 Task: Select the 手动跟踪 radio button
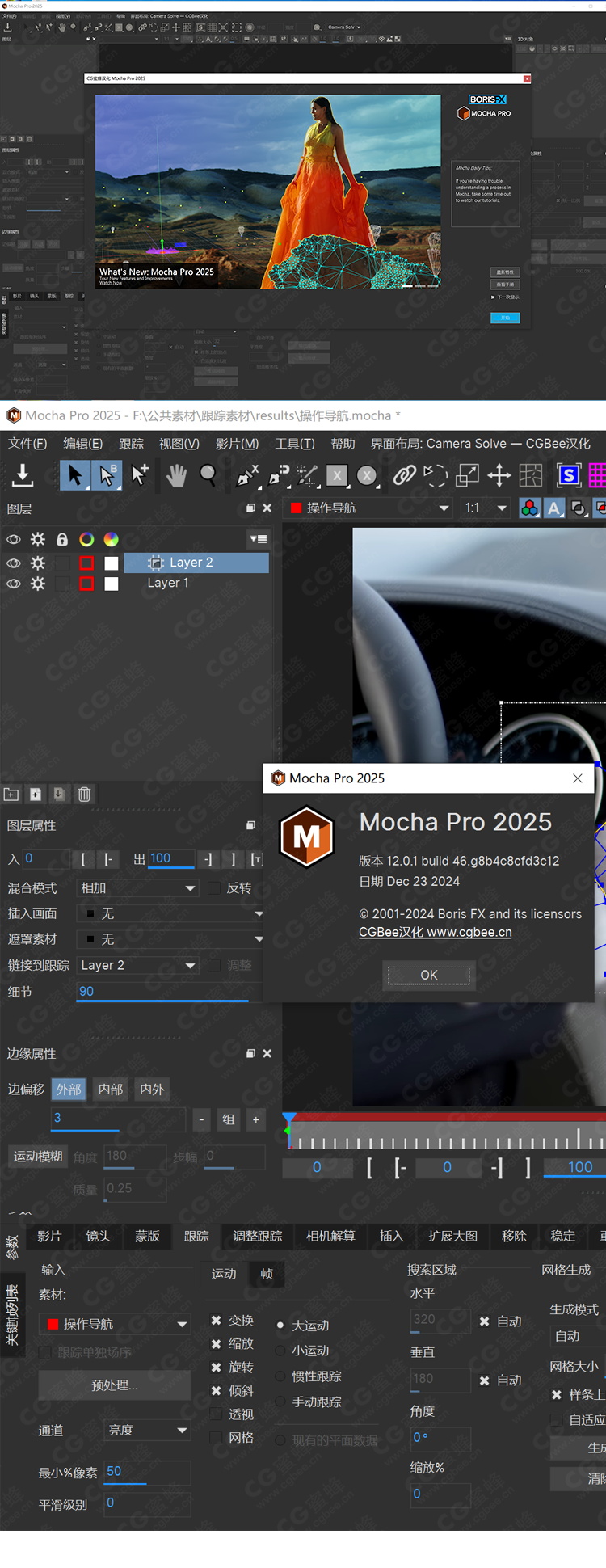click(x=280, y=1402)
